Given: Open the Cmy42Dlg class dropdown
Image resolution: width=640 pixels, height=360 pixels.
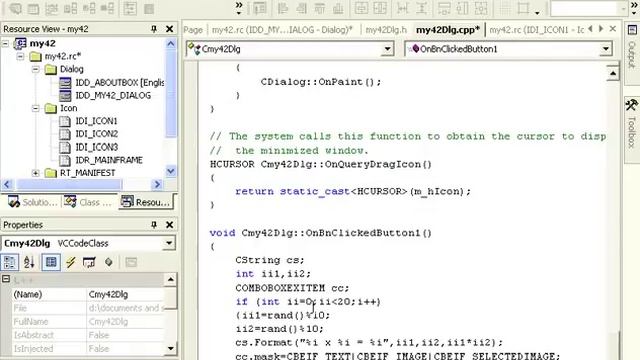Looking at the screenshot, I should 387,49.
